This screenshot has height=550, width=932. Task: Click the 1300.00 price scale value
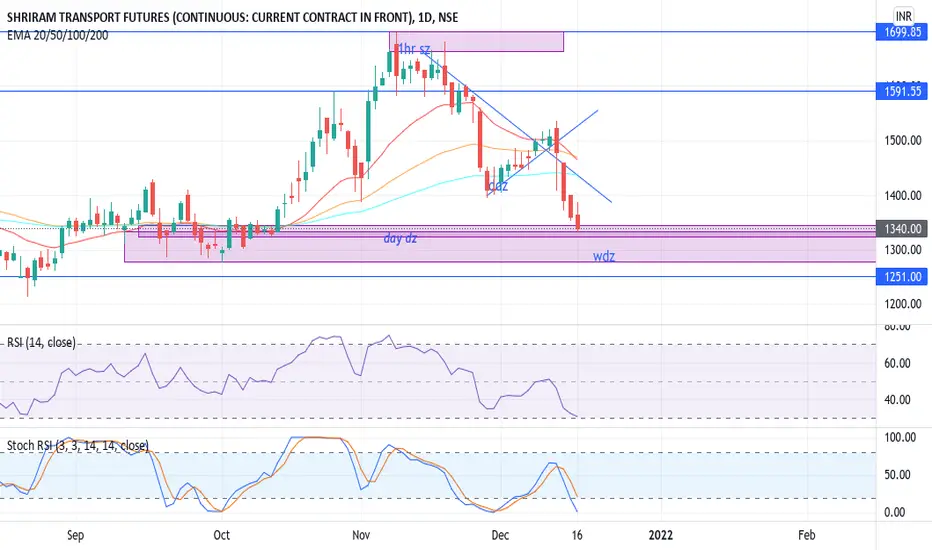903,250
